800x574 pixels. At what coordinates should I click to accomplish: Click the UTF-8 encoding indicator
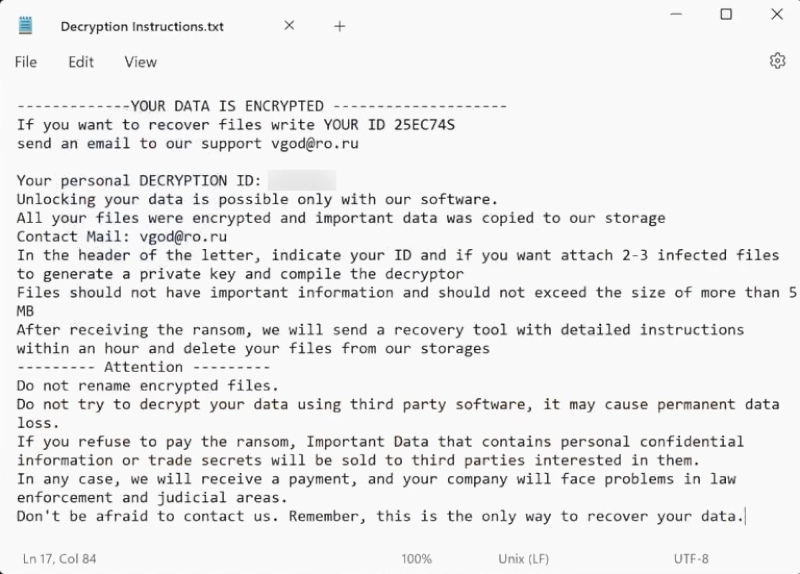click(x=692, y=558)
